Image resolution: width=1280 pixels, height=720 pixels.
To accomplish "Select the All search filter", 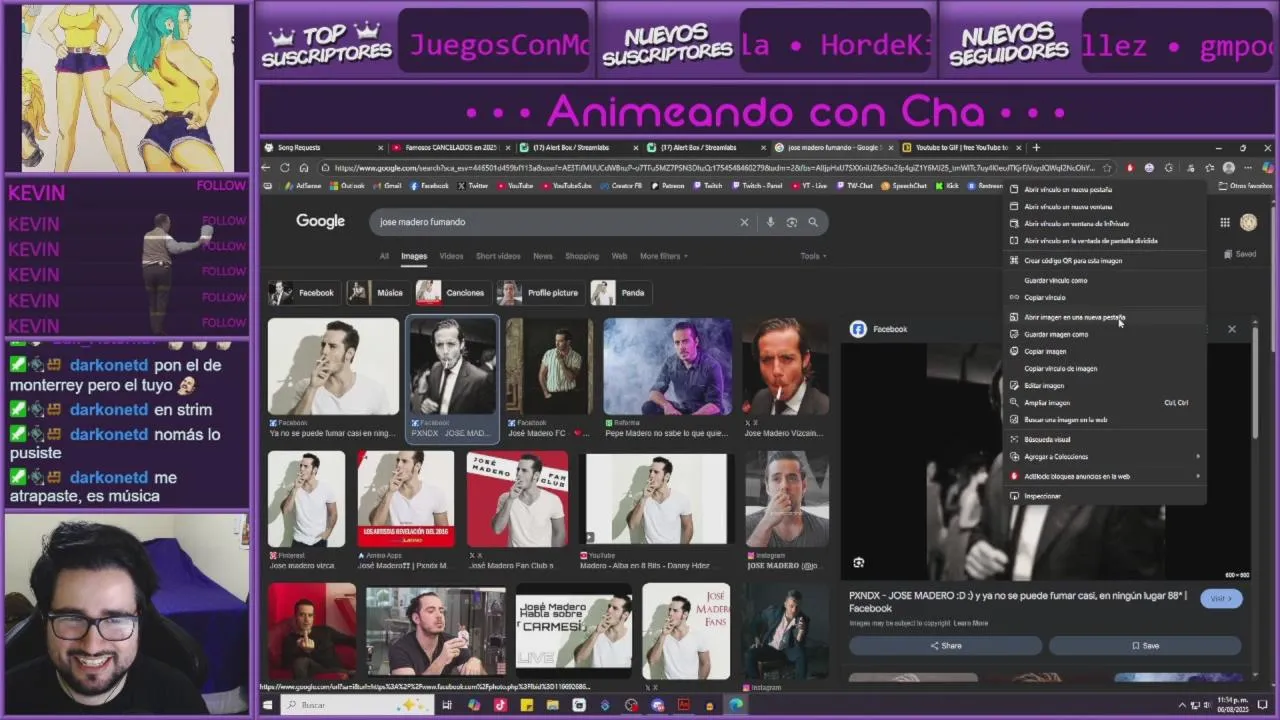I will click(x=384, y=256).
